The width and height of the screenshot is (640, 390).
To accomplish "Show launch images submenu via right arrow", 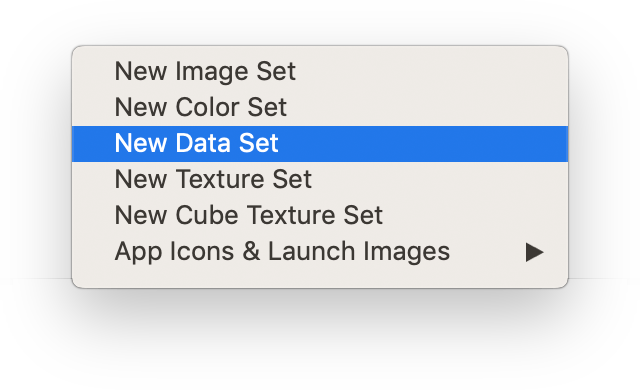I will pyautogui.click(x=534, y=252).
